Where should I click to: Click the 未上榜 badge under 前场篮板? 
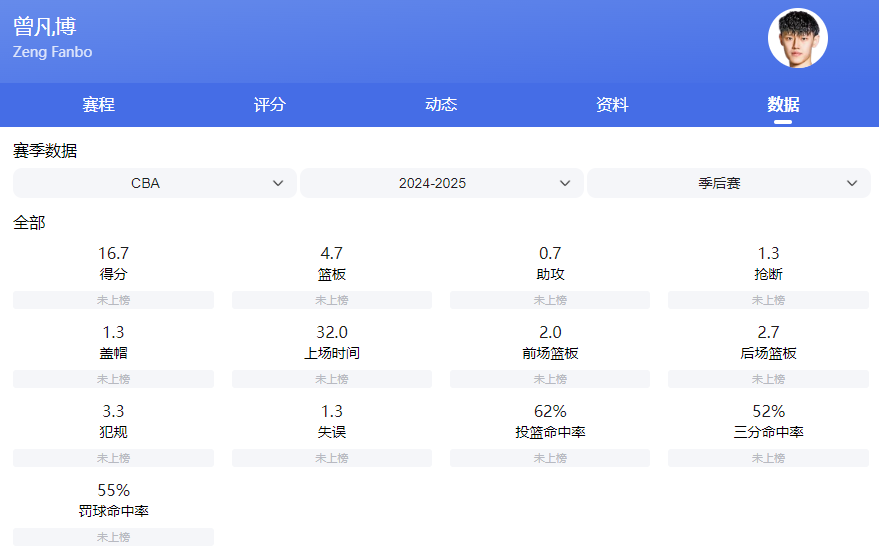(550, 379)
